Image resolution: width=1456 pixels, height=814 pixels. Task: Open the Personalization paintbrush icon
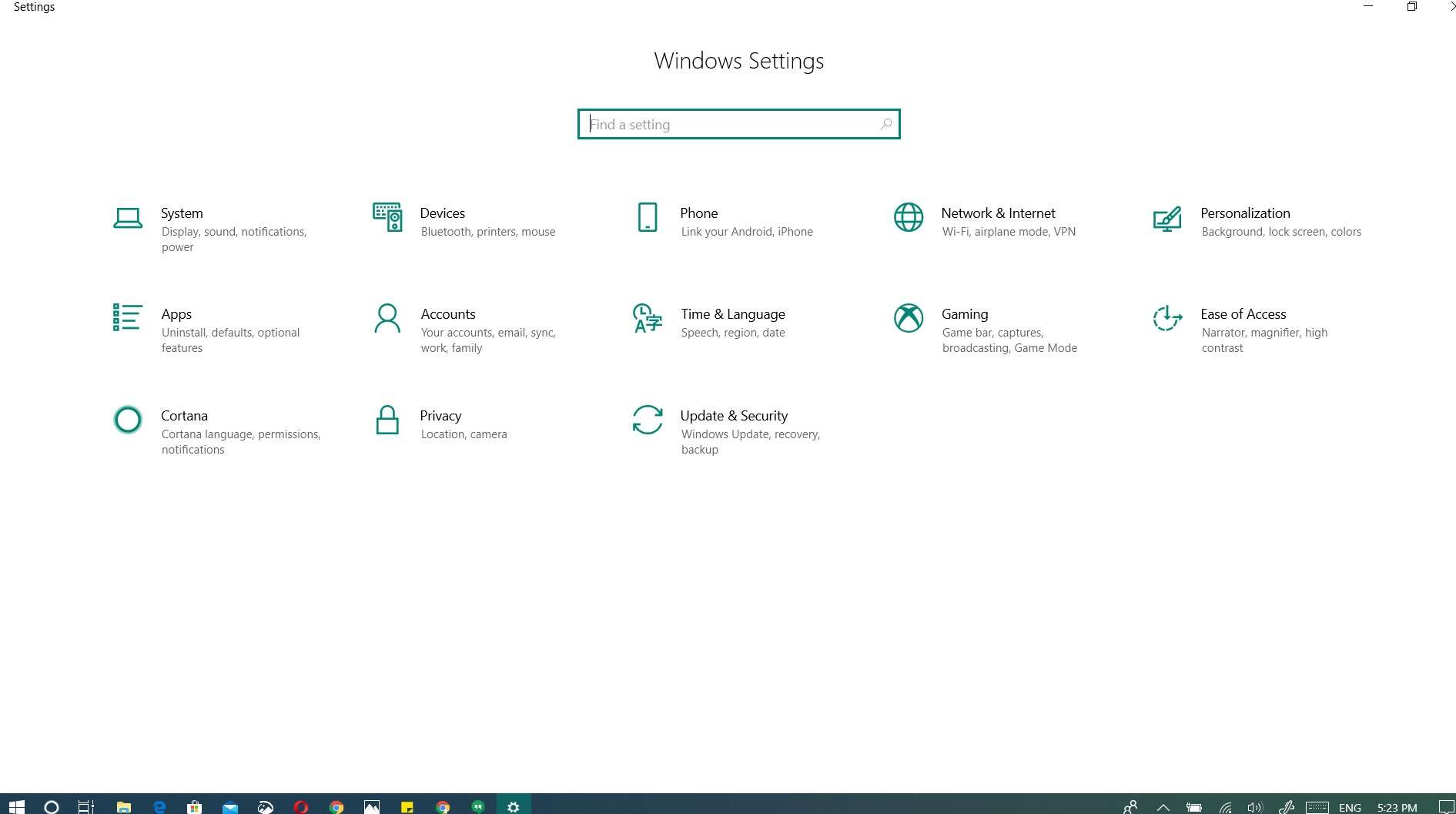(1167, 219)
